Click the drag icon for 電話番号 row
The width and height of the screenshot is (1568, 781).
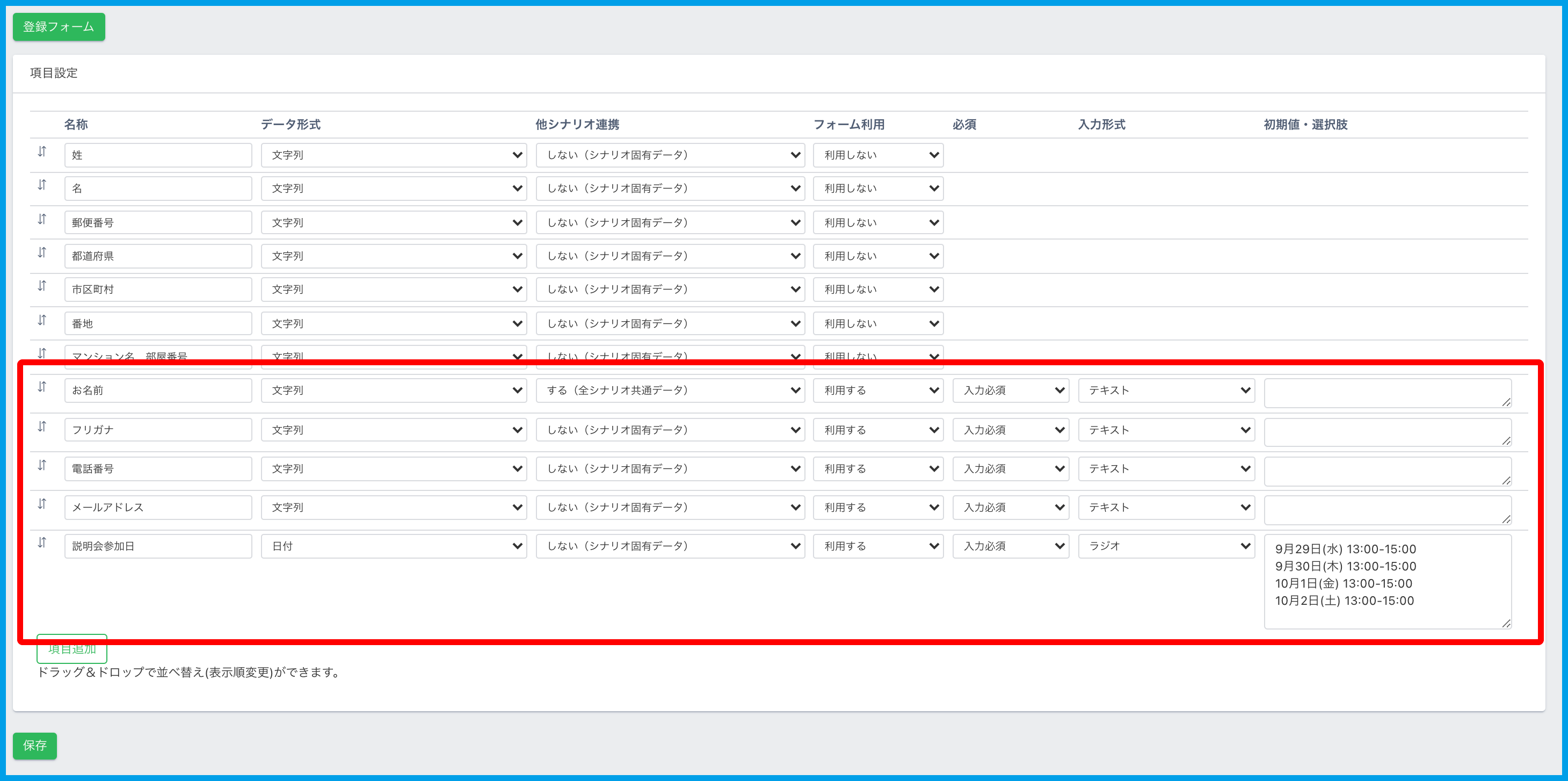(42, 465)
